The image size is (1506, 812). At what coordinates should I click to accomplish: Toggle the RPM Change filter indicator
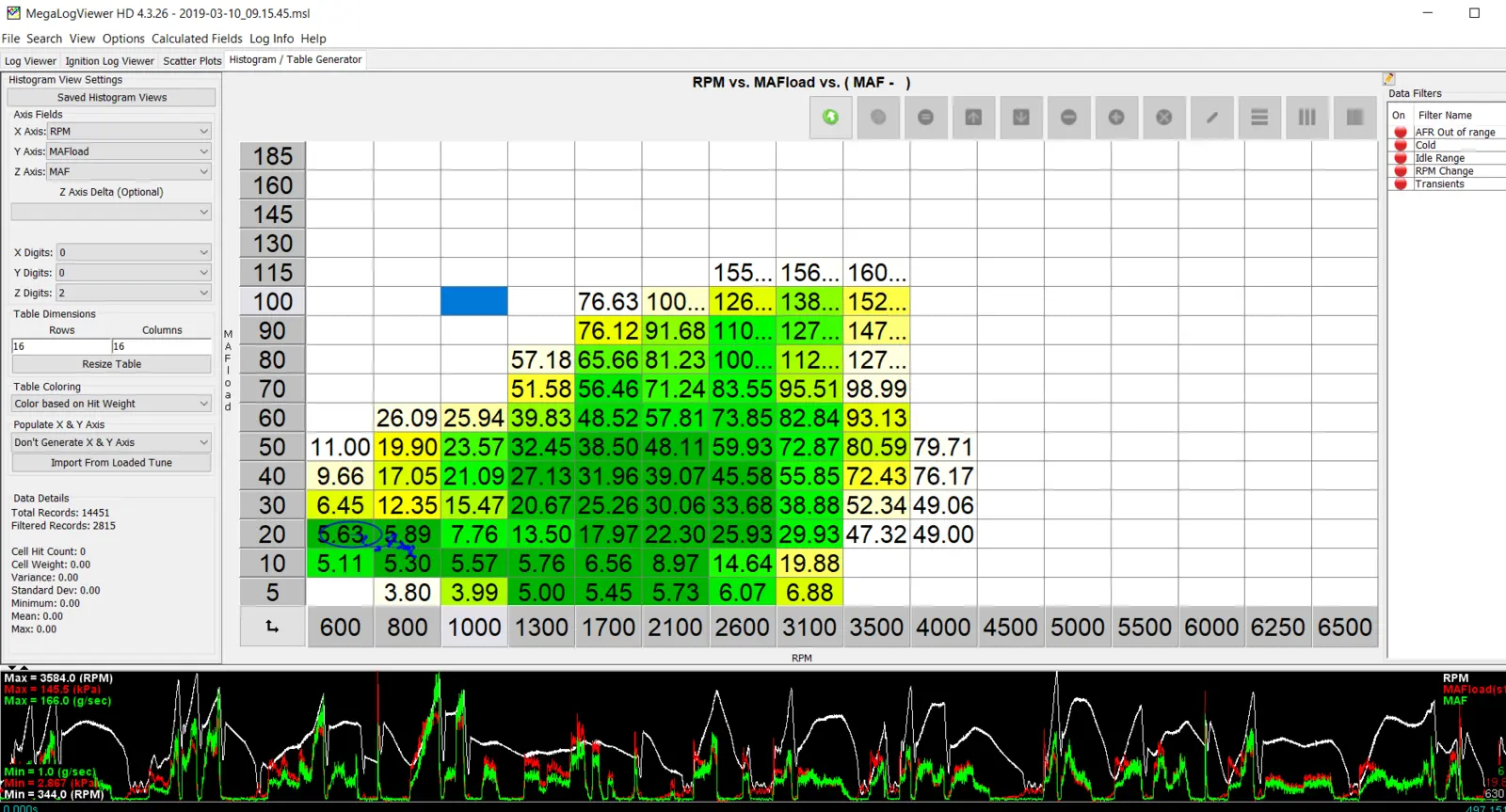tap(1401, 171)
